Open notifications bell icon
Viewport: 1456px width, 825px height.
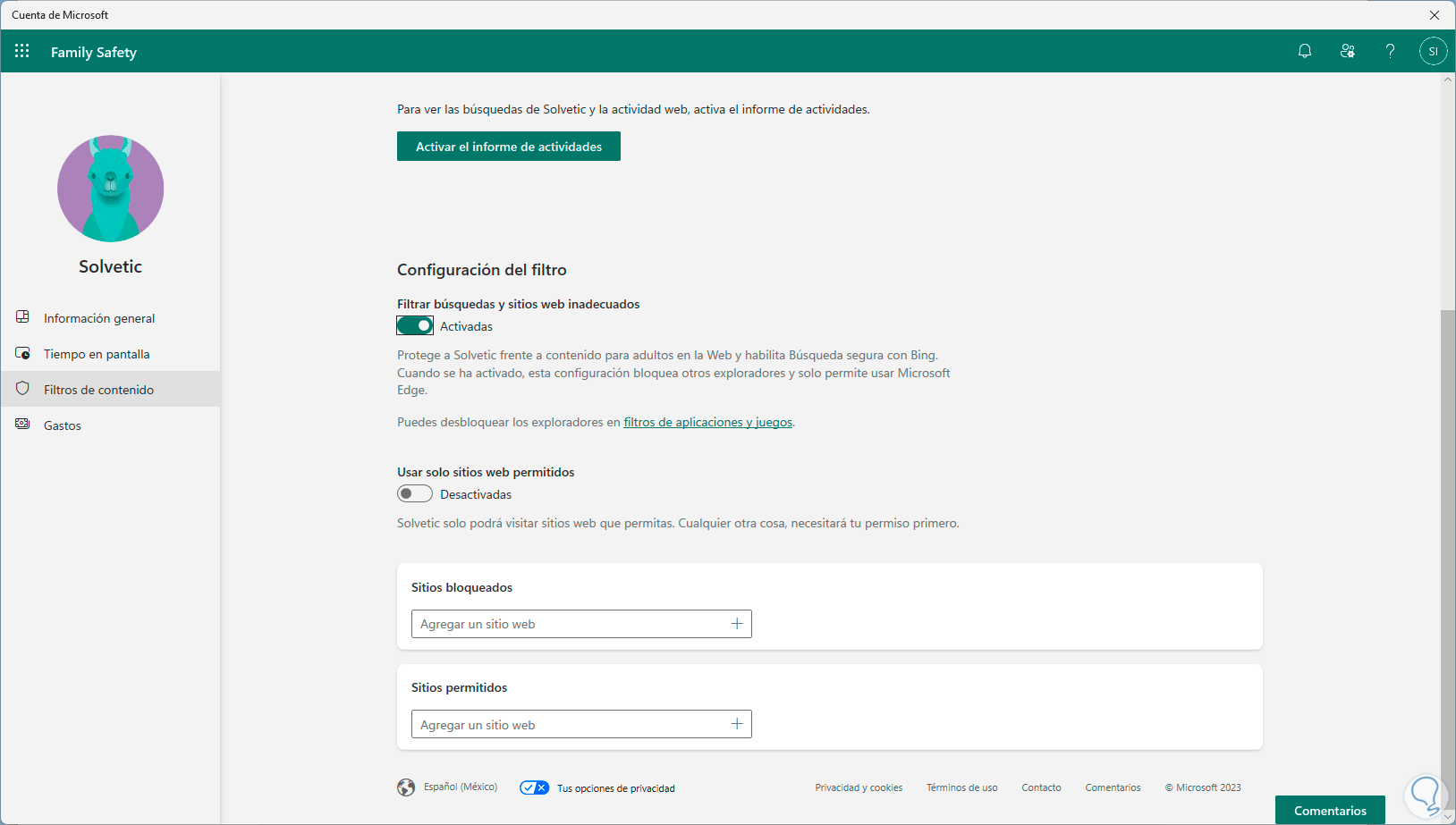[1305, 51]
